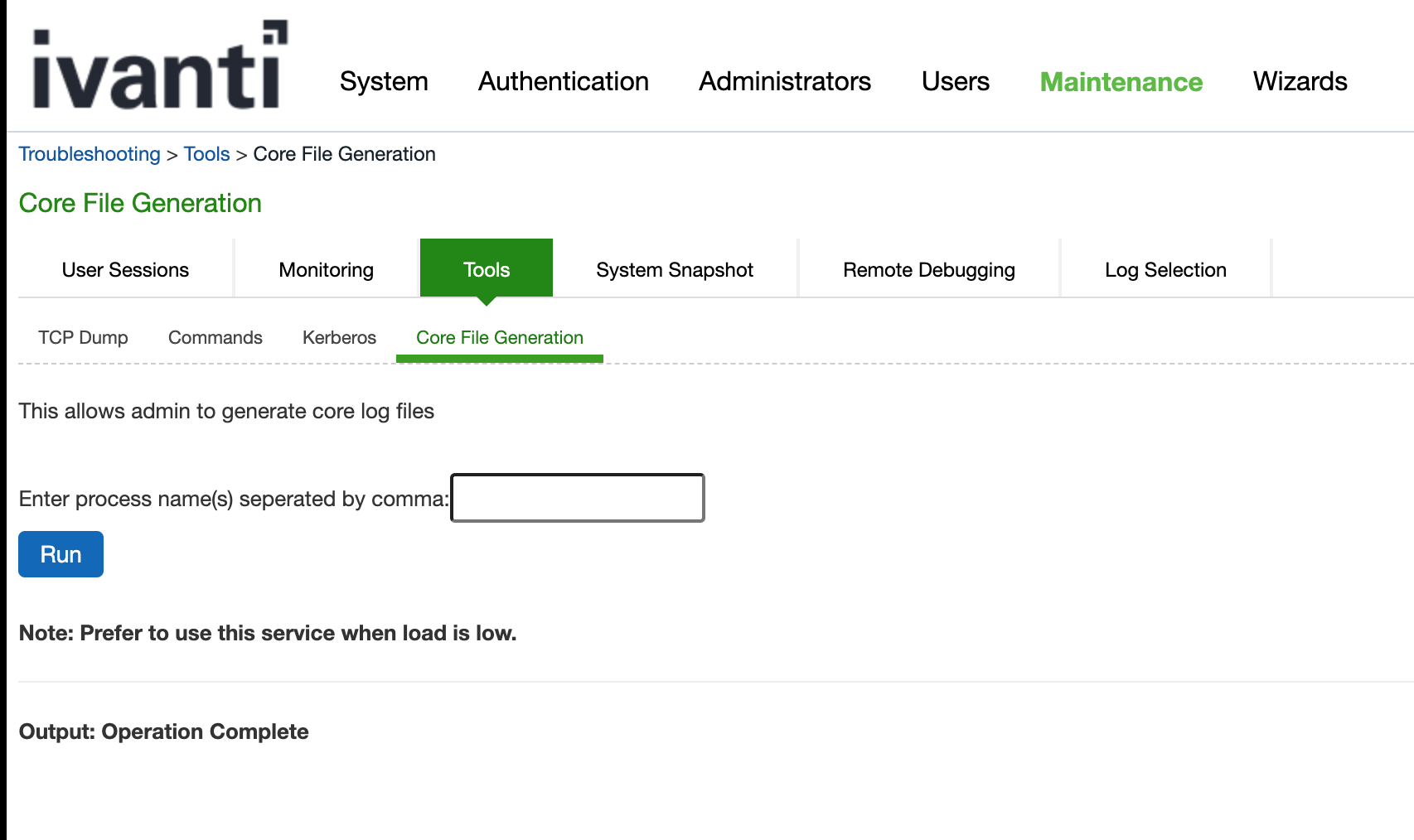Open the Users menu
The height and width of the screenshot is (840, 1414).
pos(956,81)
